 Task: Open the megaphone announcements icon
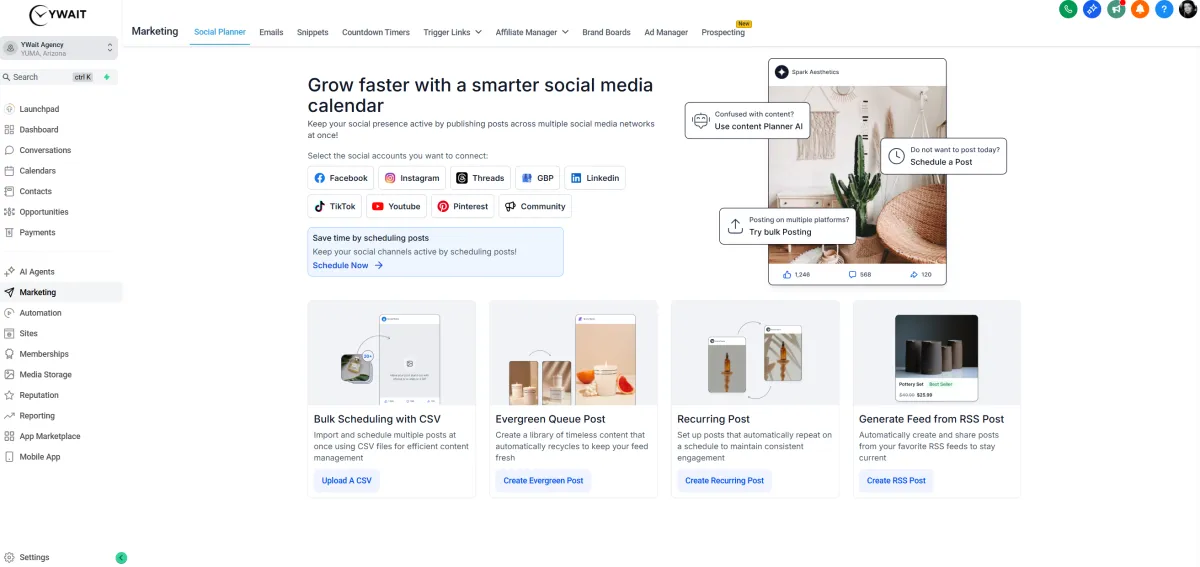click(1116, 9)
